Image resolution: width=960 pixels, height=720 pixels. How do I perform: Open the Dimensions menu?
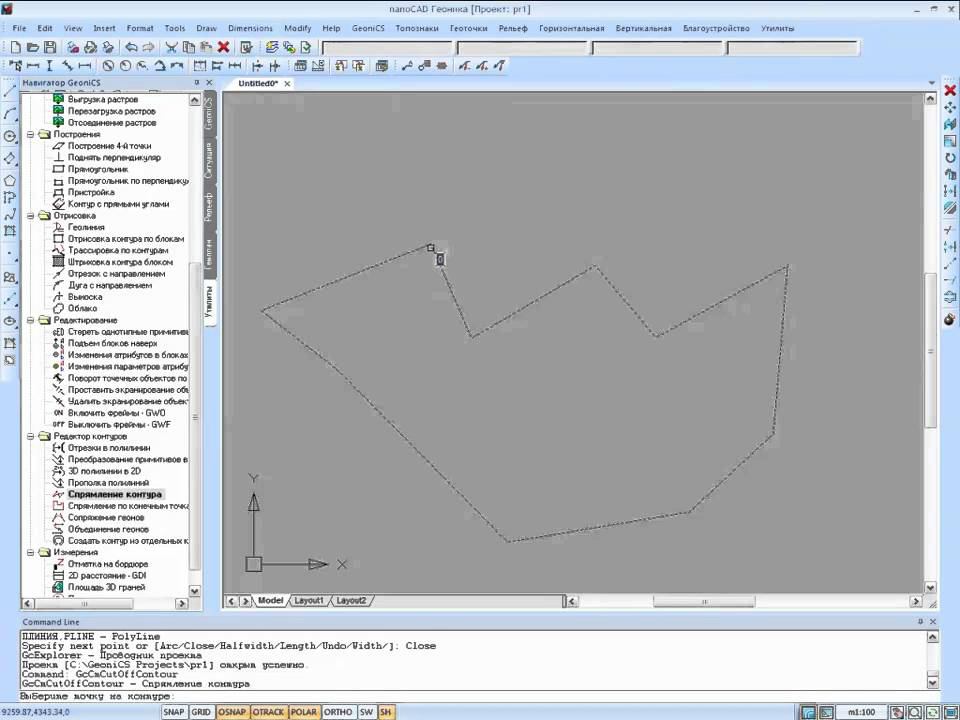250,28
